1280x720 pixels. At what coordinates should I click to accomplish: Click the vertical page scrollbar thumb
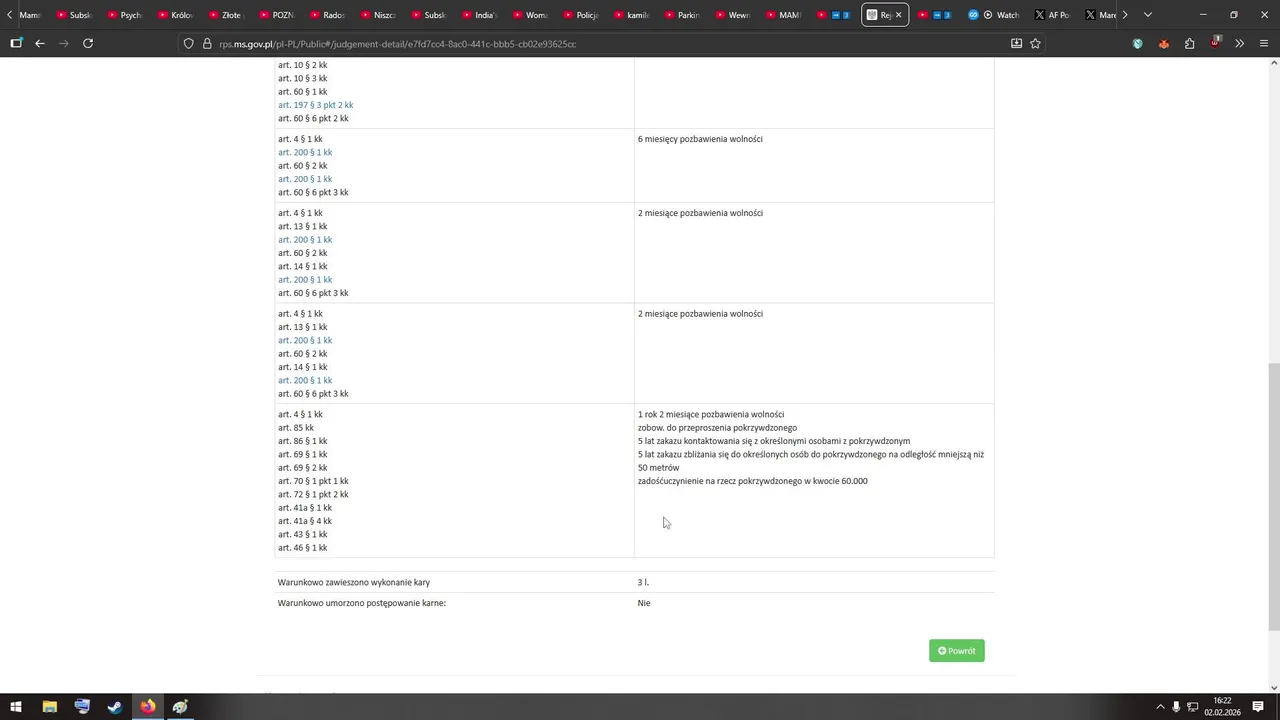pos(1274,495)
